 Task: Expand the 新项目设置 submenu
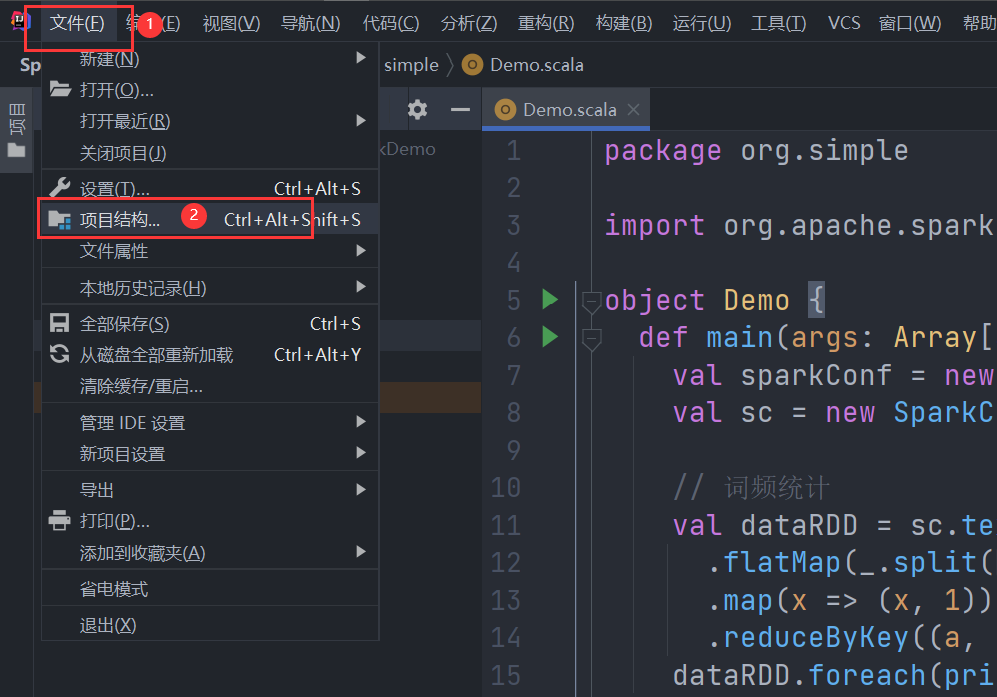(210, 453)
